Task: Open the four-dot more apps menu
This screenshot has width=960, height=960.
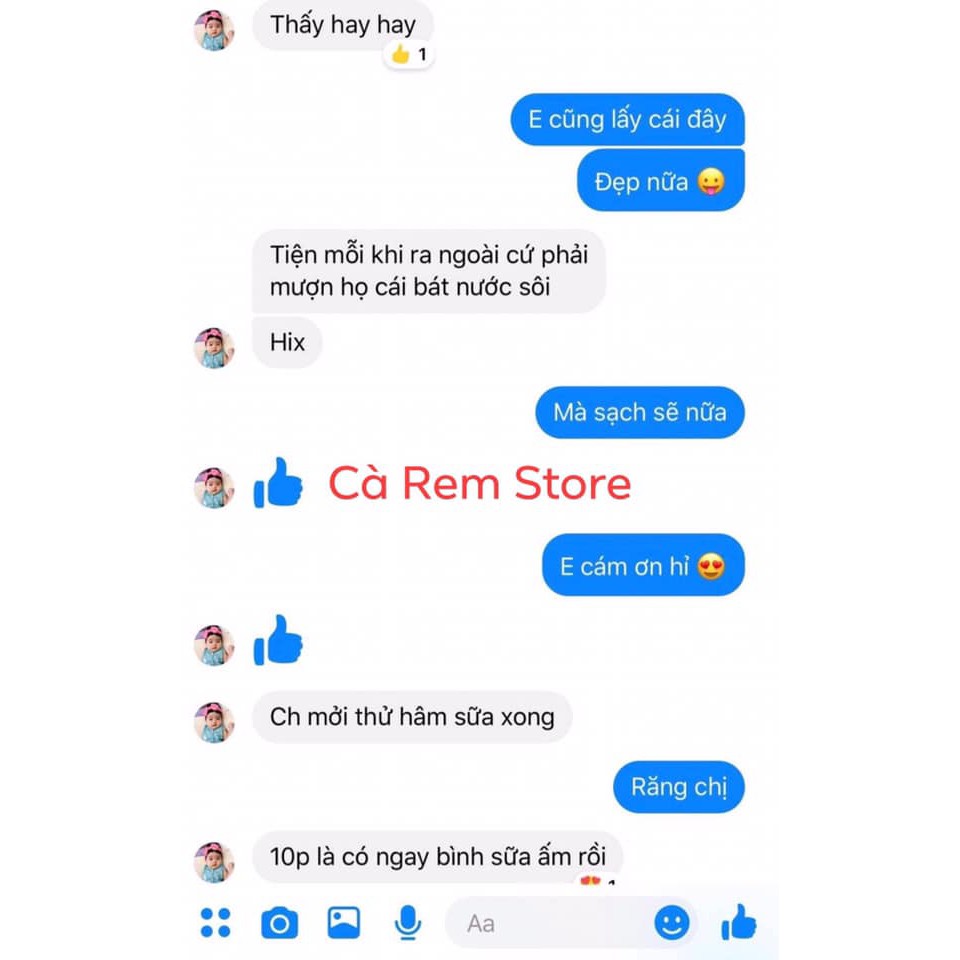Action: pos(216,923)
